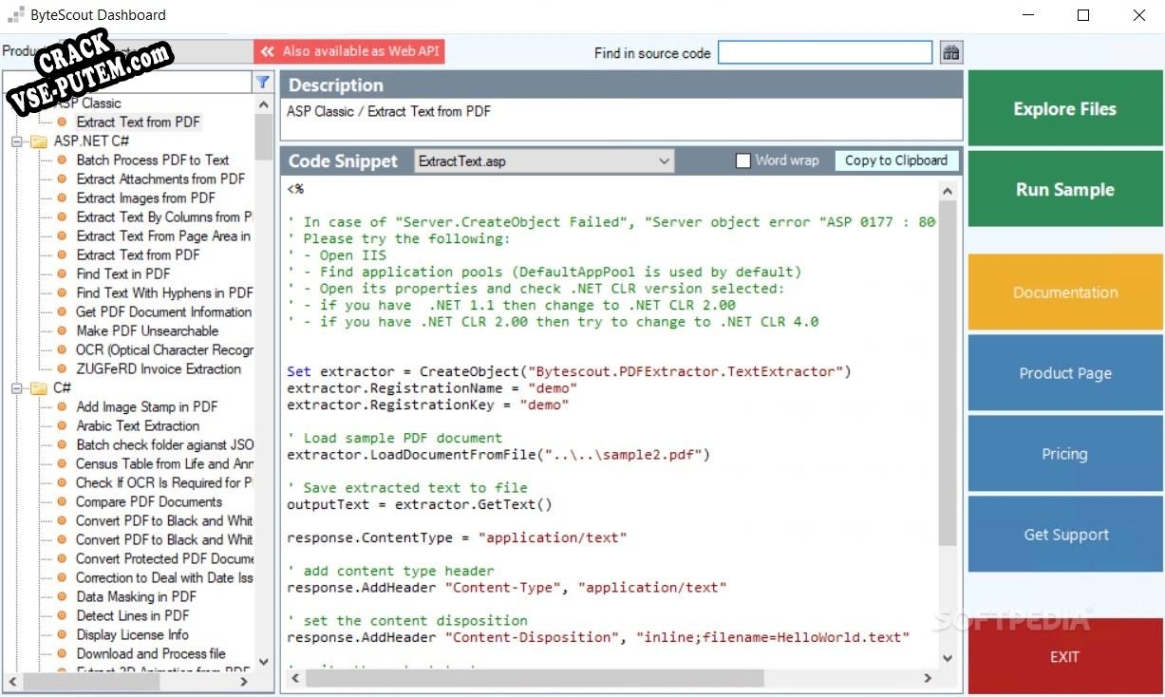Minimize the ByteScout Dashboard window
Viewport: 1165px width, 697px height.
click(1028, 15)
